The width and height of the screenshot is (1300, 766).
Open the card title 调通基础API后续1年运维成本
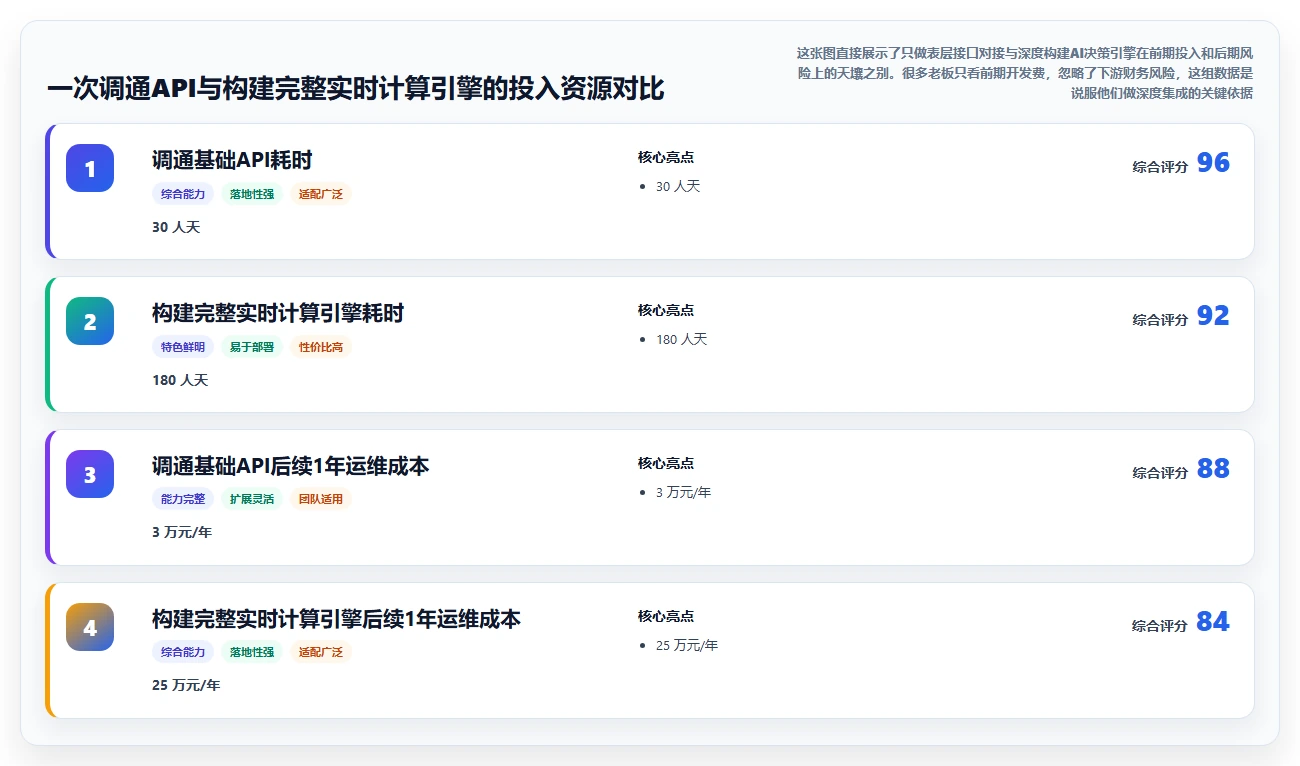pos(291,466)
